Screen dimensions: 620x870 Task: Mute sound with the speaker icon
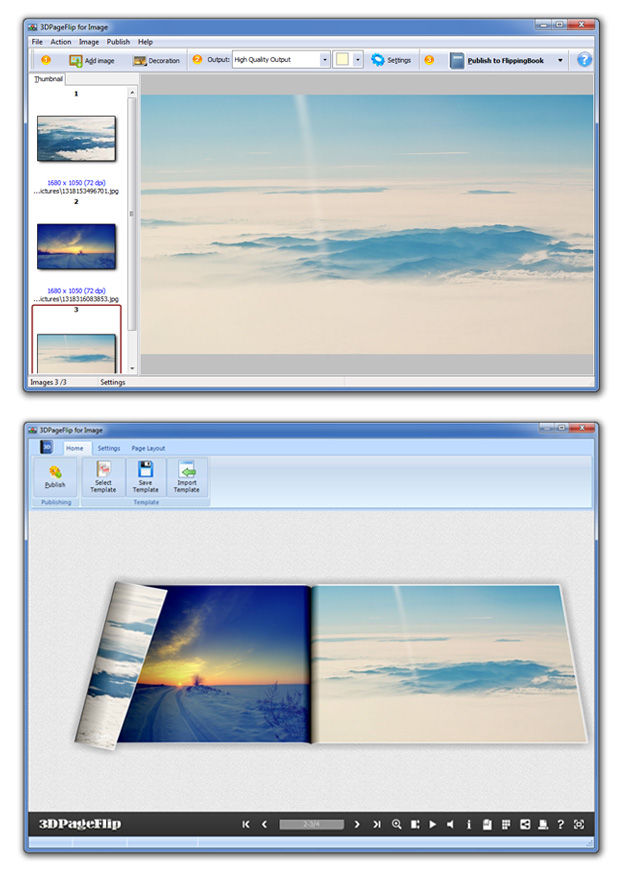[x=450, y=825]
